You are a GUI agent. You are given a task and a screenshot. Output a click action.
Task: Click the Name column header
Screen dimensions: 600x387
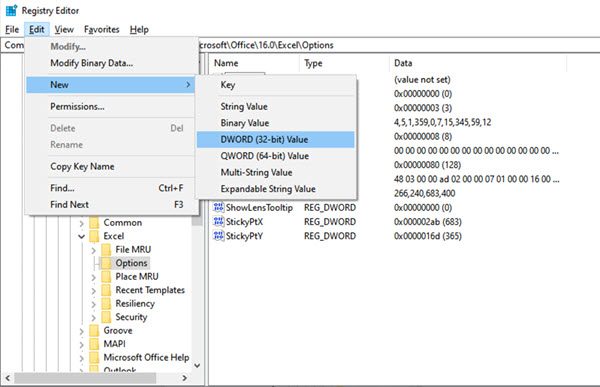(254, 63)
